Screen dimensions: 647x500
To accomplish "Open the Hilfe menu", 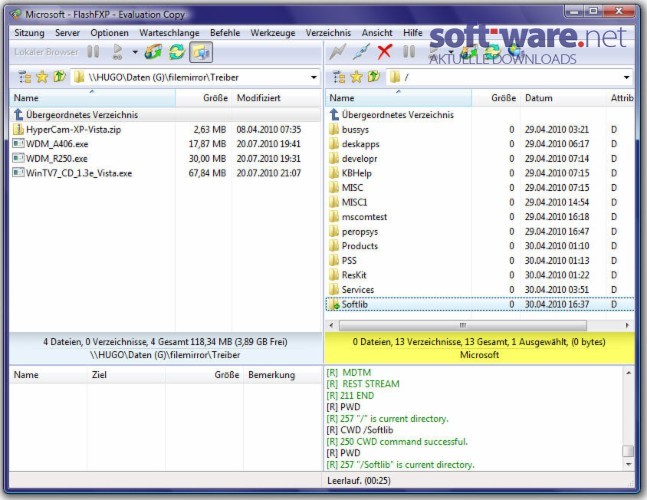I will [413, 33].
